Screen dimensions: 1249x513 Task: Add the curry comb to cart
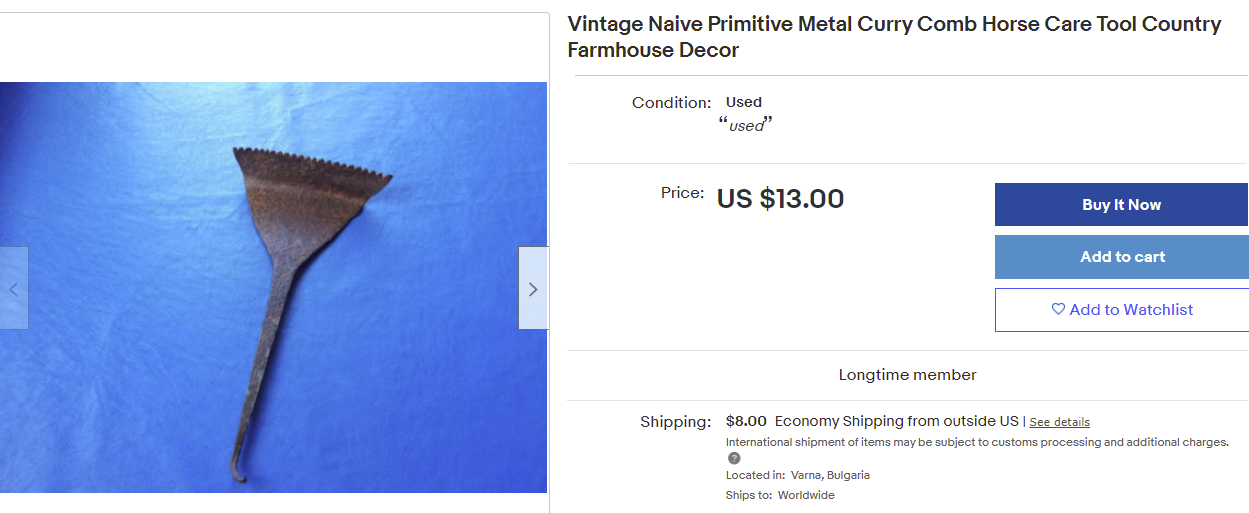coord(1121,257)
